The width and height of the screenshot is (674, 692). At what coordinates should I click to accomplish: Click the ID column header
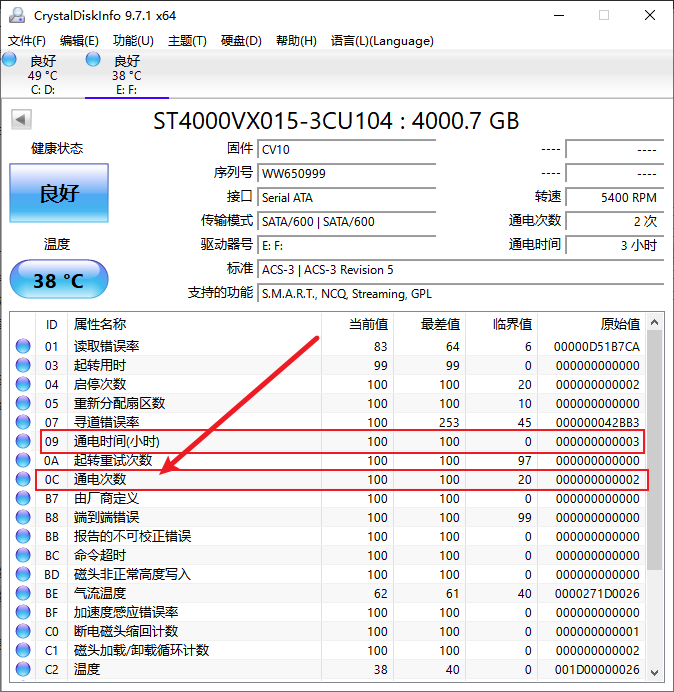point(51,325)
